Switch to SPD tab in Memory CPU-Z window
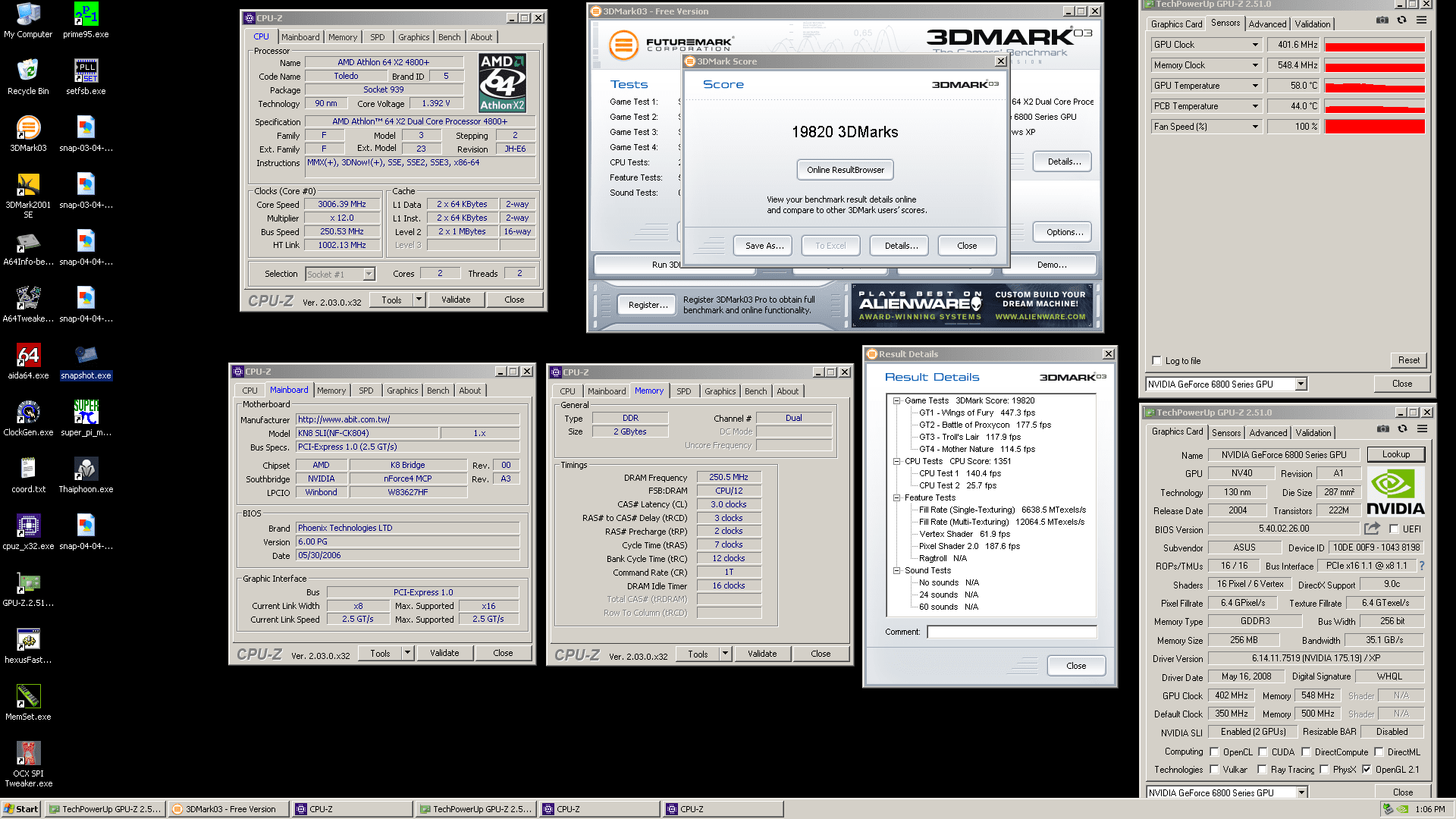 tap(684, 391)
